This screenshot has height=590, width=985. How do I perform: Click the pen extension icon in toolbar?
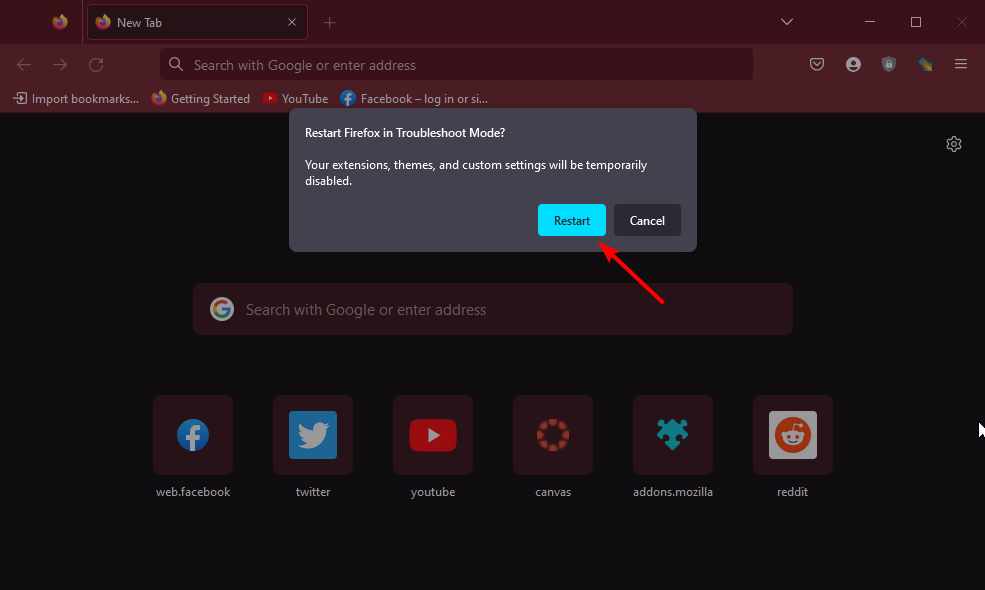[x=925, y=64]
